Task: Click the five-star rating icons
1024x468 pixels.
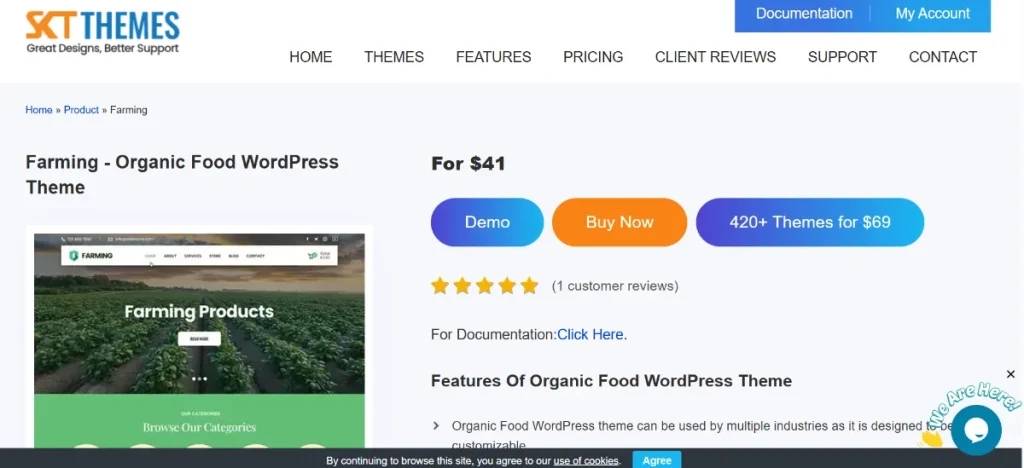Action: pyautogui.click(x=485, y=286)
